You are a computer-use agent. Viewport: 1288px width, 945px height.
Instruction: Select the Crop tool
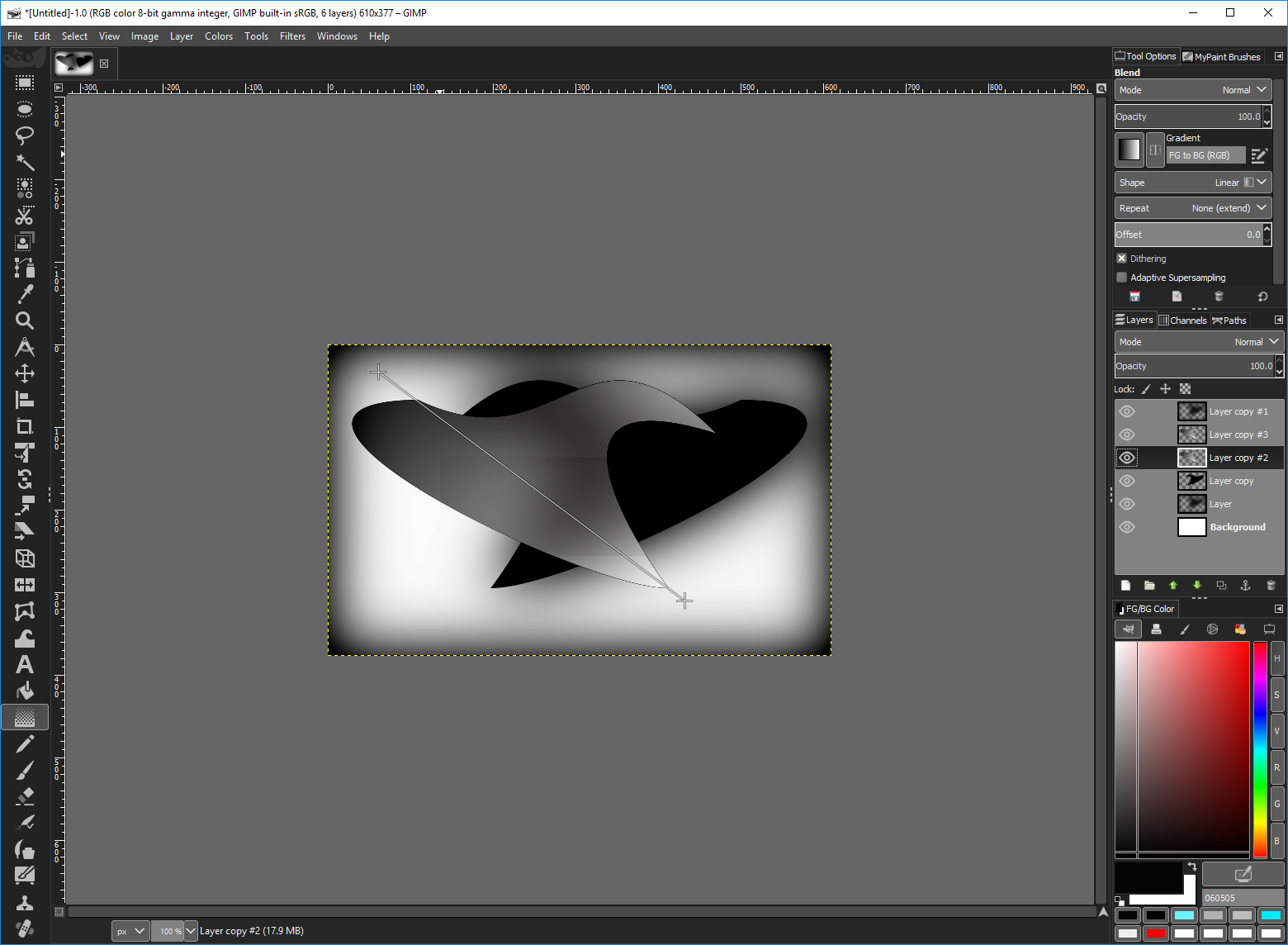25,426
